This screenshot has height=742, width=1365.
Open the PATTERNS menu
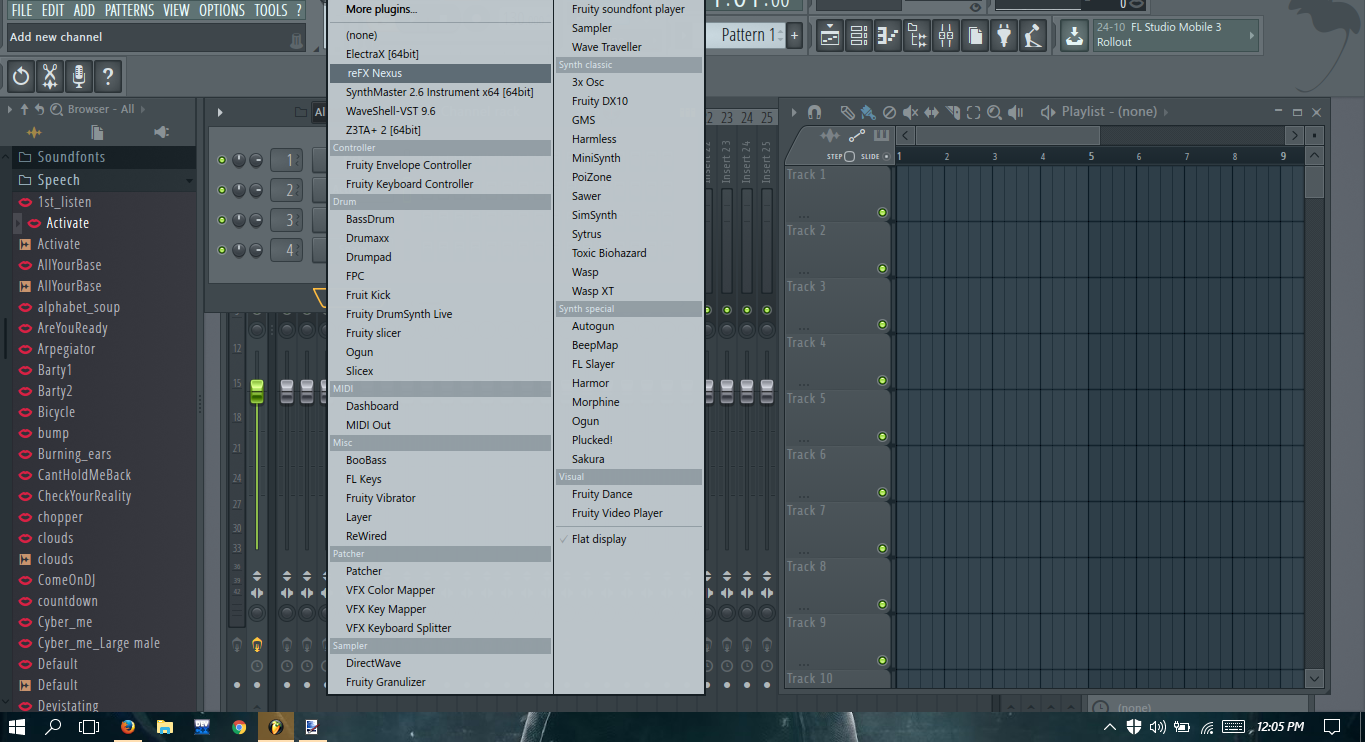[x=129, y=10]
